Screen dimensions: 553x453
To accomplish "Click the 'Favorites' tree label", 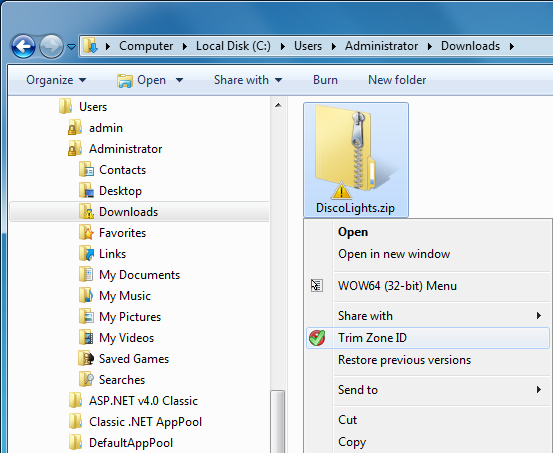I will [x=122, y=233].
